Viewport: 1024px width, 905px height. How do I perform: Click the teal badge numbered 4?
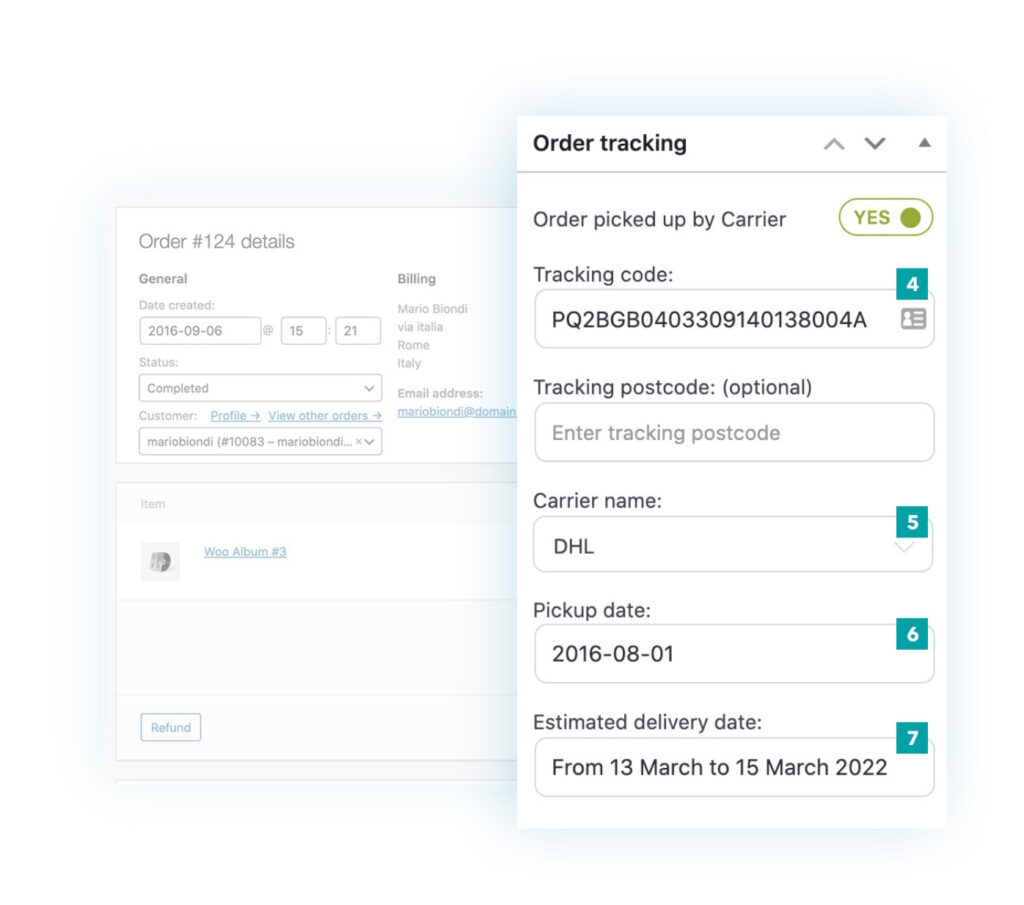(911, 285)
